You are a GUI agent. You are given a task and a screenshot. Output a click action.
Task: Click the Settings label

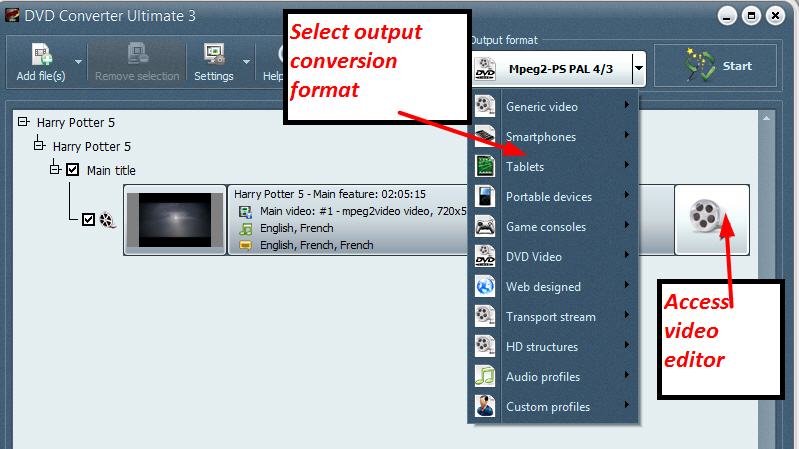pos(214,76)
